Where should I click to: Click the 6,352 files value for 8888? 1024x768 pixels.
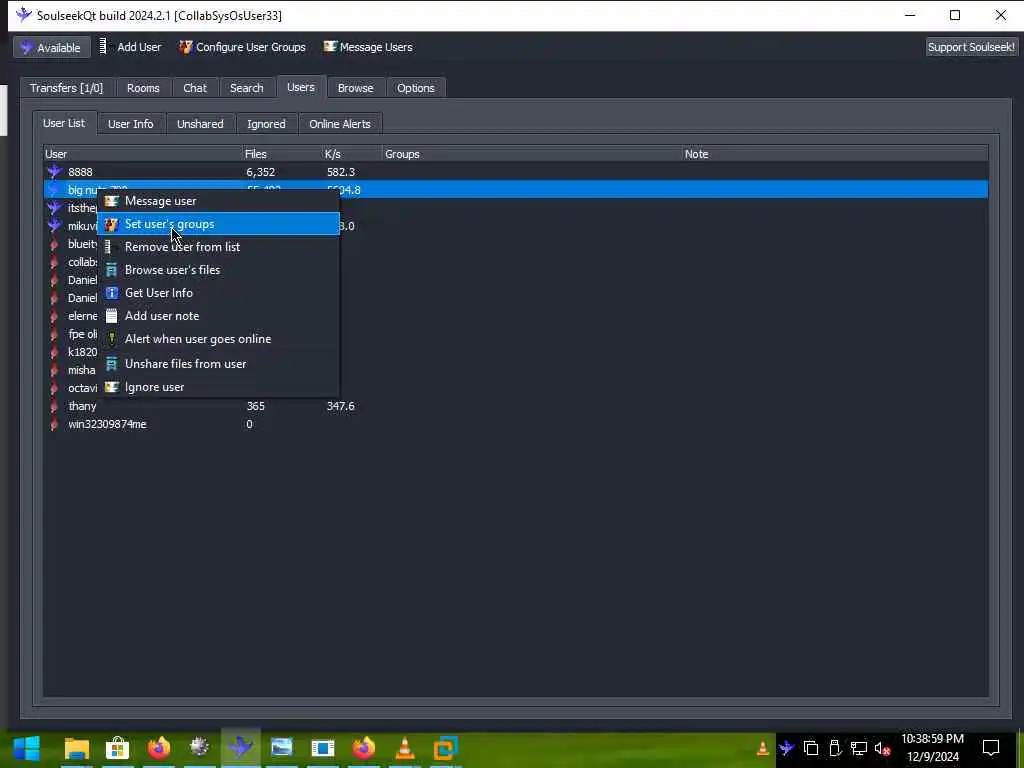(261, 172)
